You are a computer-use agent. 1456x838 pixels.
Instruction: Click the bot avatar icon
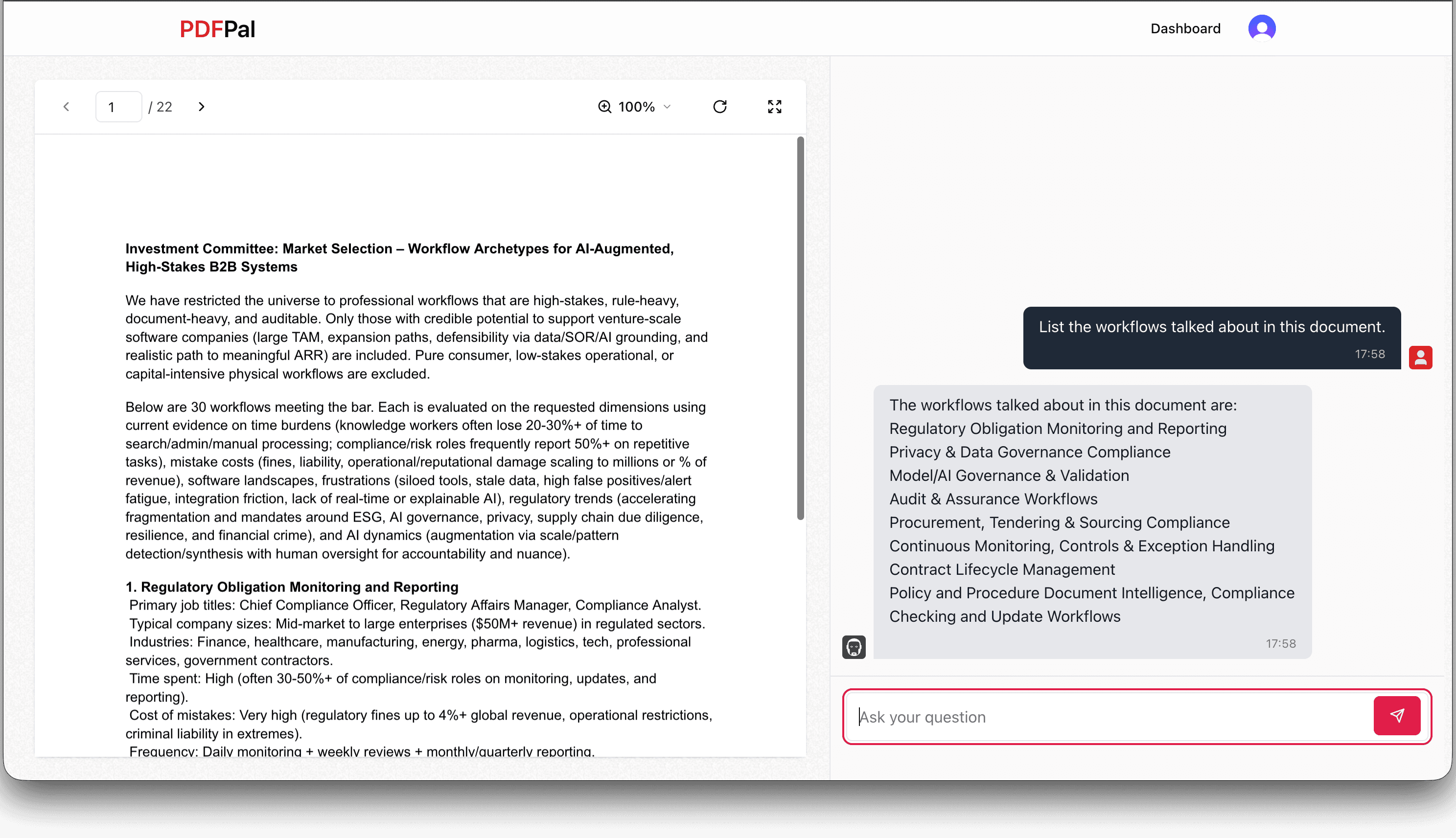click(x=854, y=646)
